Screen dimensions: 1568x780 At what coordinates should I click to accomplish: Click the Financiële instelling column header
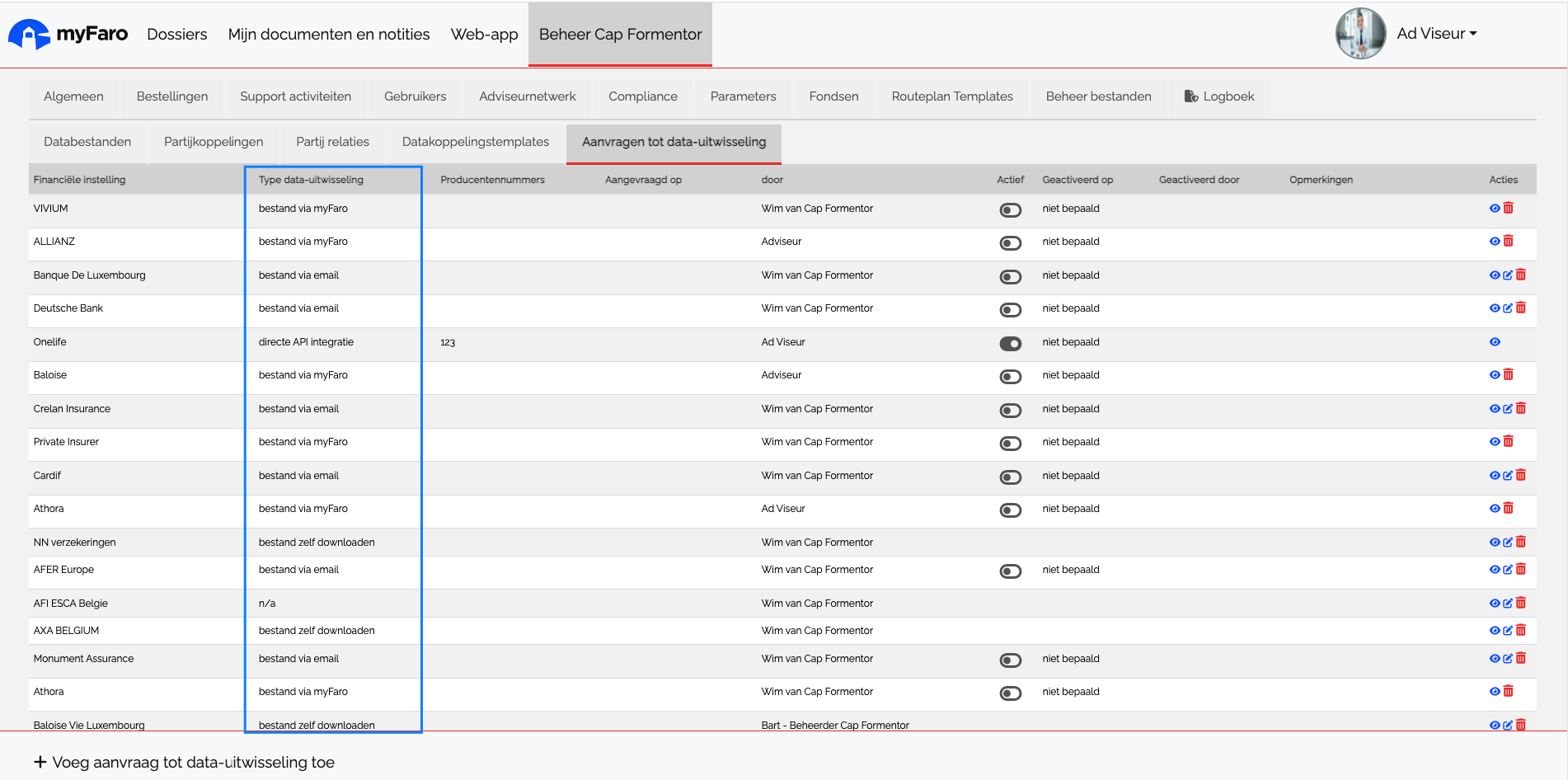tap(79, 180)
